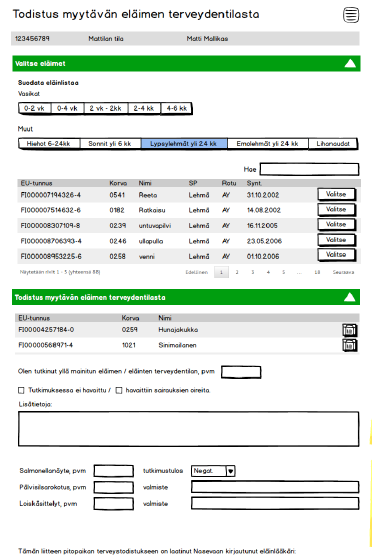Click farm name Mattilan tila
The image size is (372, 557).
coord(106,39)
